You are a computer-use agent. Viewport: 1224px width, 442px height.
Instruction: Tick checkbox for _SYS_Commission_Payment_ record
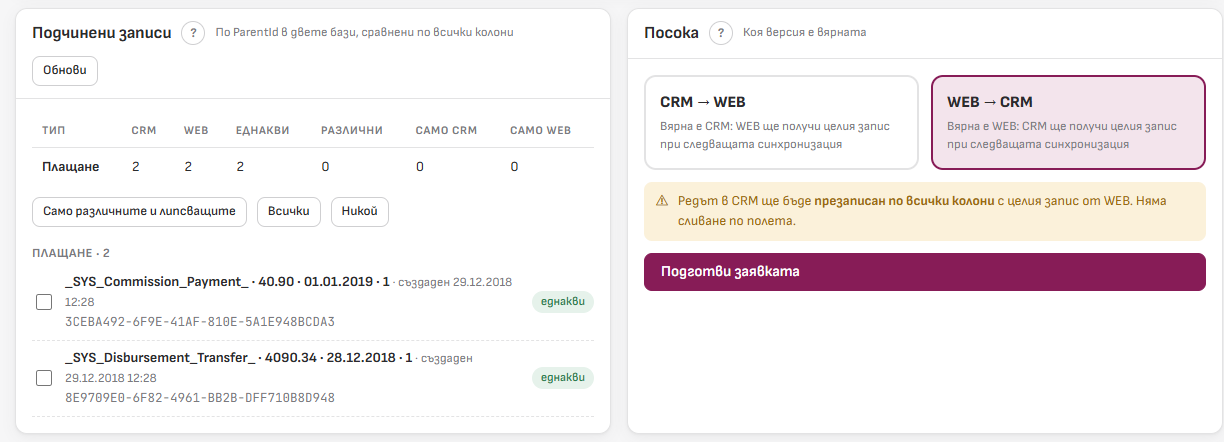pos(44,302)
